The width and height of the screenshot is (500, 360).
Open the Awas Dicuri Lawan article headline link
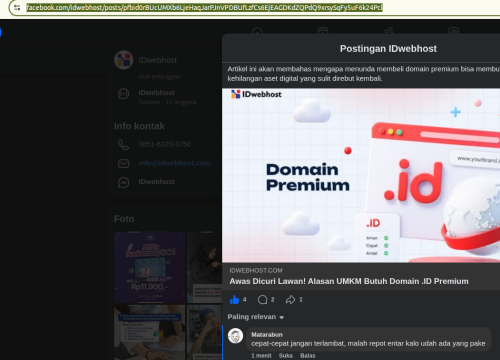click(x=349, y=281)
